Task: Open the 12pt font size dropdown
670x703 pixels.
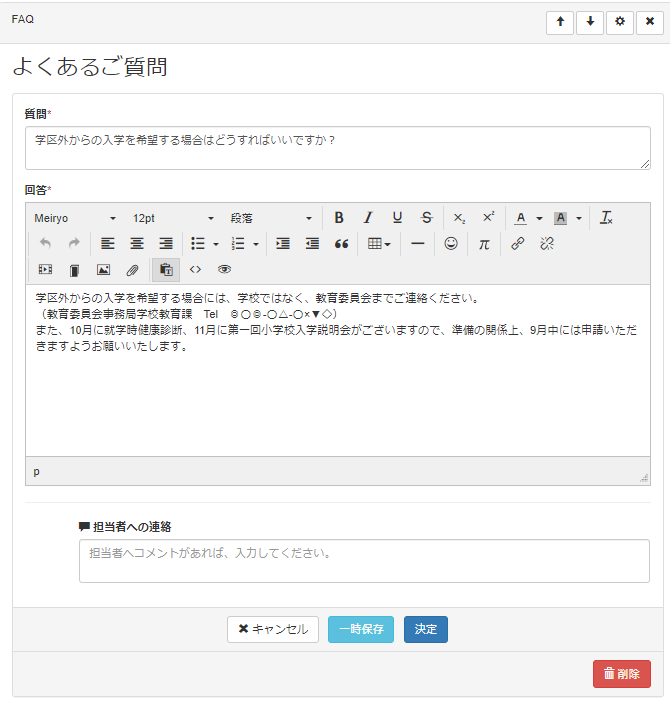Action: coord(173,218)
